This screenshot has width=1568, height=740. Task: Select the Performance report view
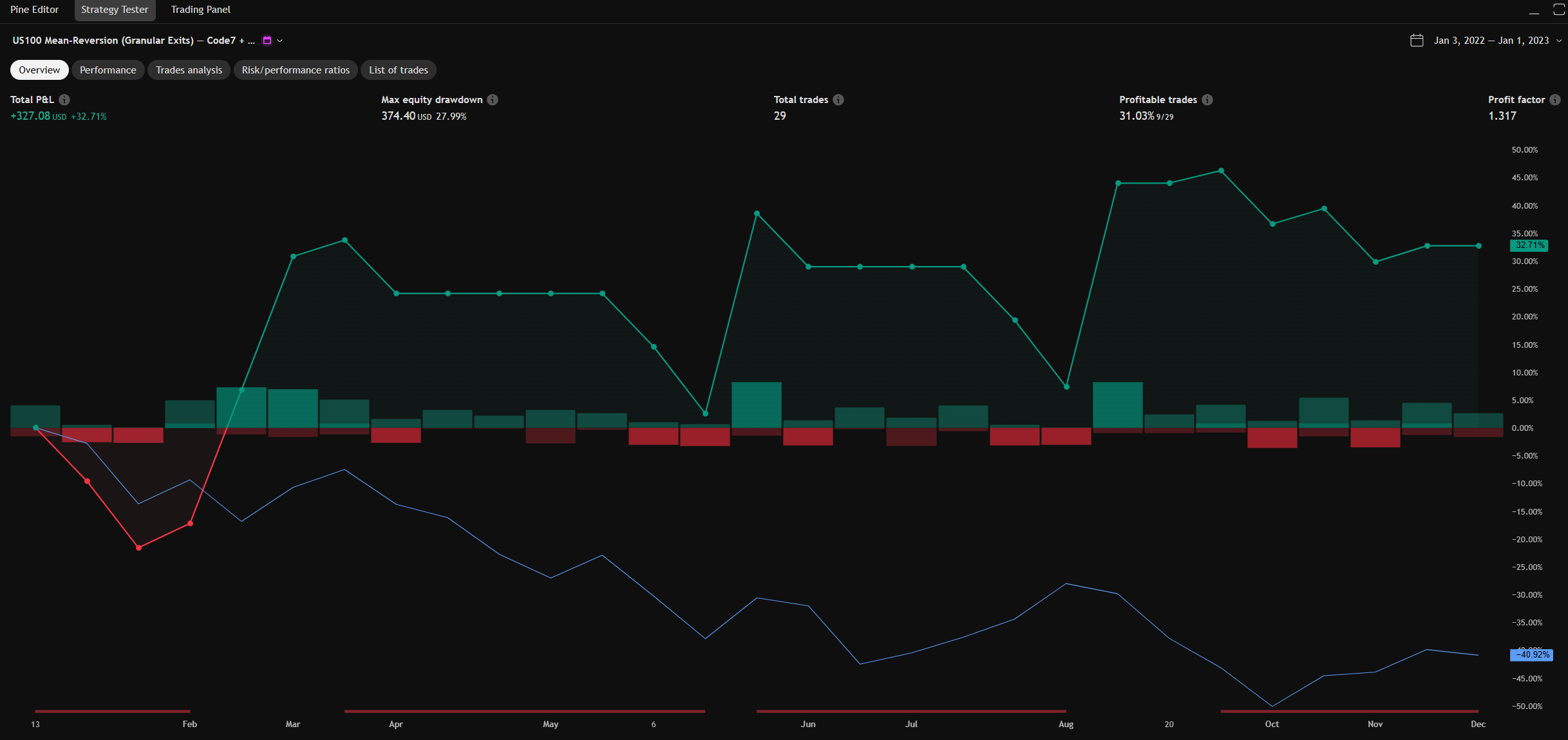coord(108,70)
